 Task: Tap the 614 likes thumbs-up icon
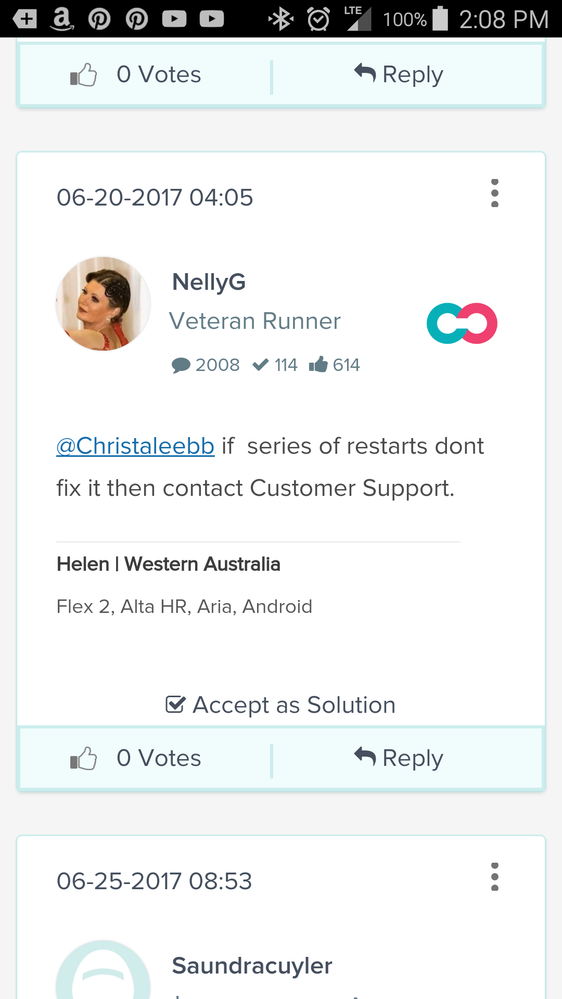(x=318, y=364)
